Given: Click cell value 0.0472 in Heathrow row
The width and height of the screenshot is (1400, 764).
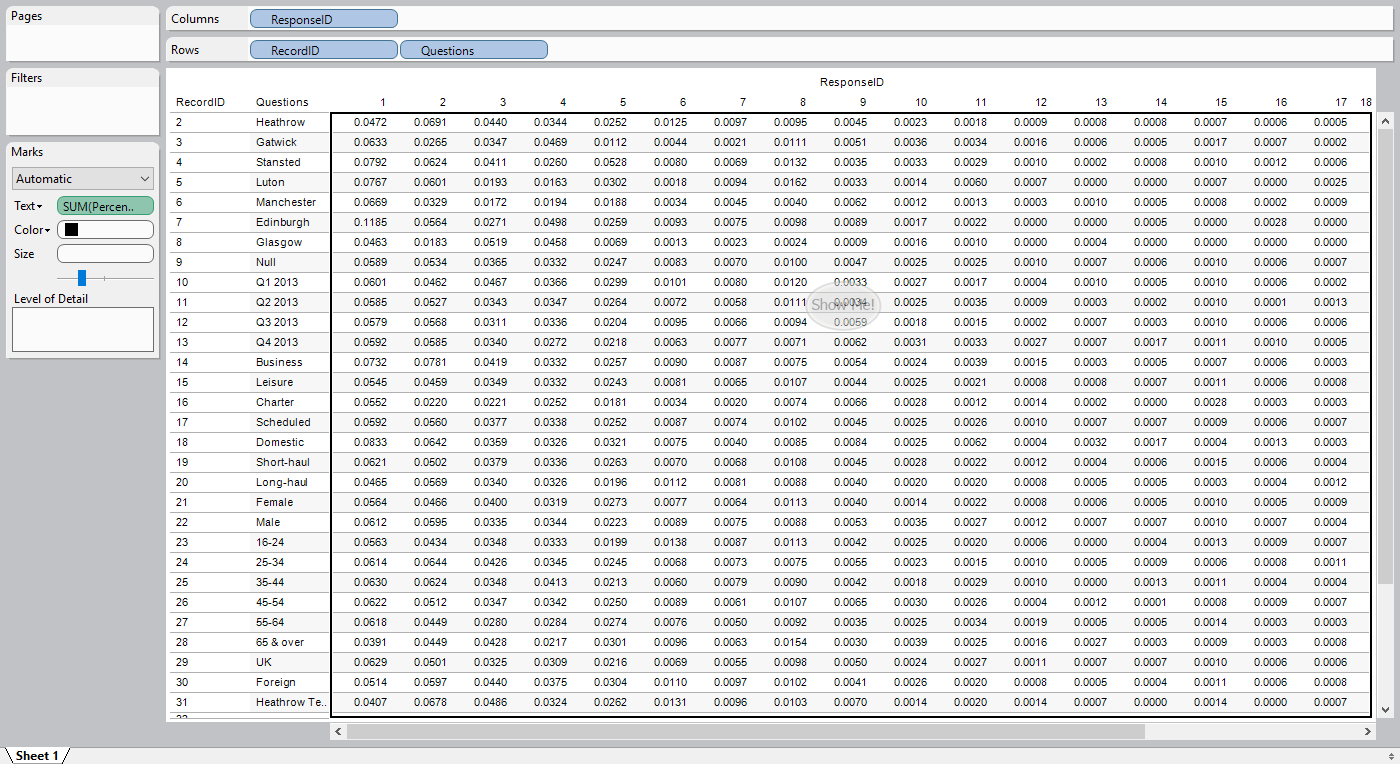Looking at the screenshot, I should click(x=370, y=122).
